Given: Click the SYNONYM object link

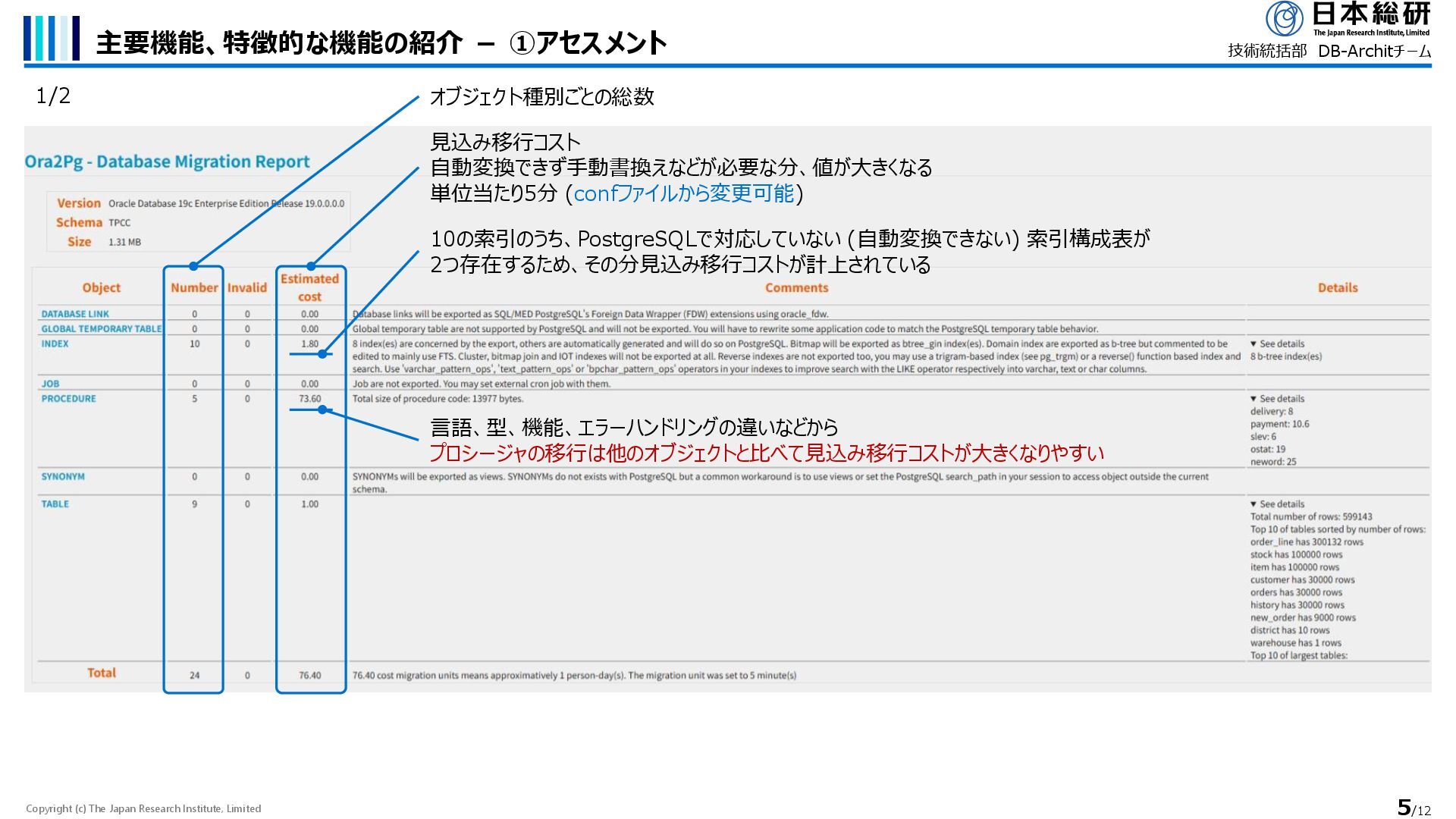Looking at the screenshot, I should coord(63,477).
